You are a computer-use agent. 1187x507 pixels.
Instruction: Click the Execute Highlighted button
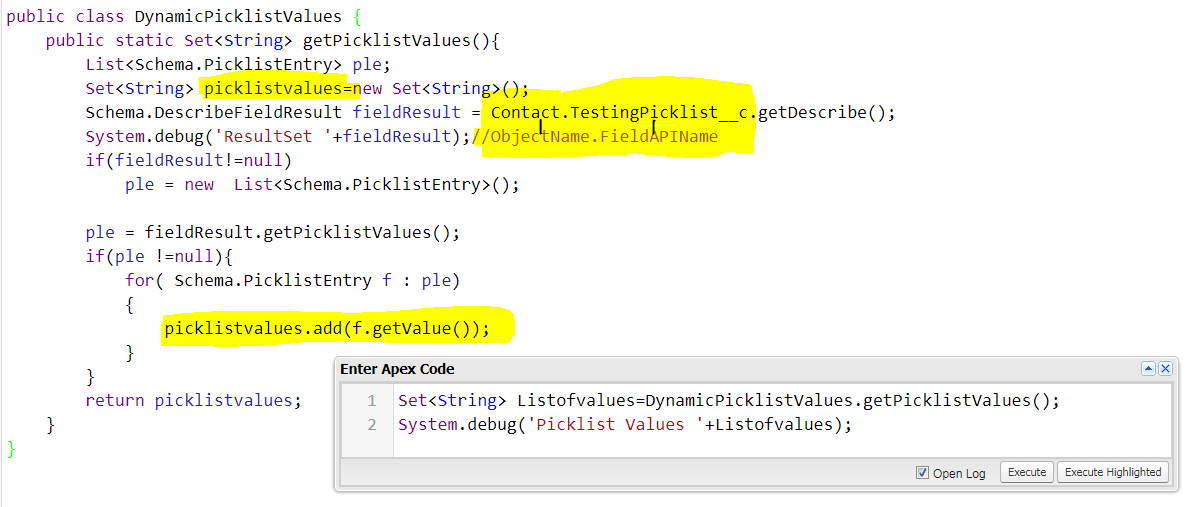pyautogui.click(x=1112, y=472)
